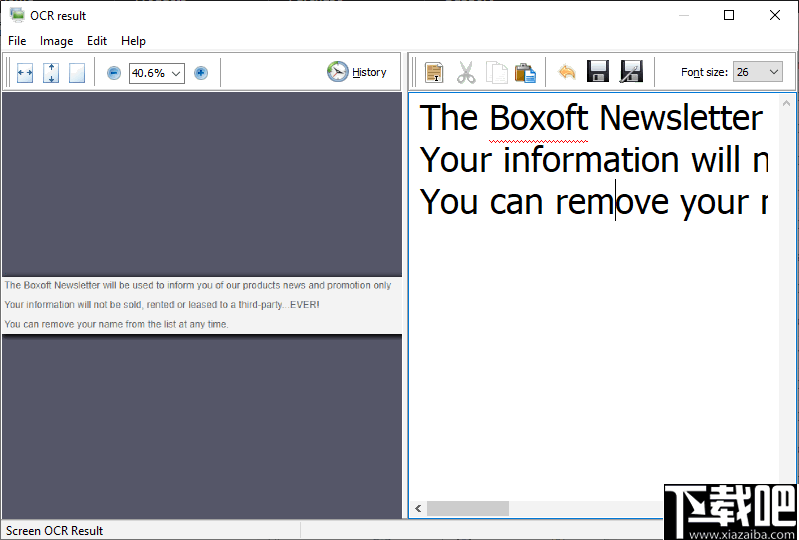Viewport: 799px width, 540px height.
Task: Open the Image menu
Action: point(57,41)
